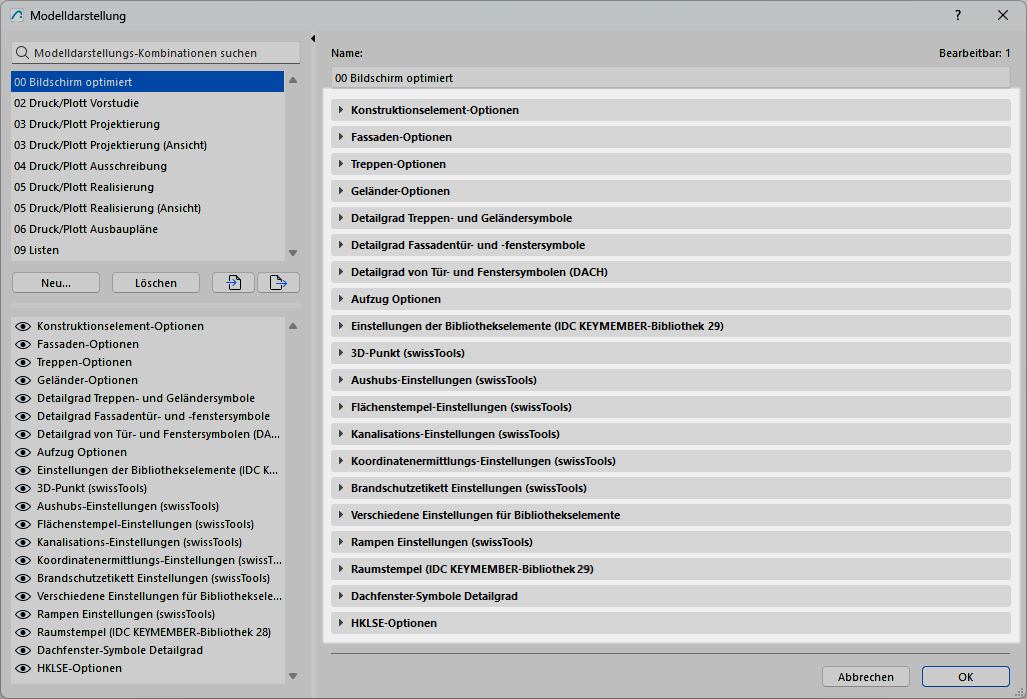The height and width of the screenshot is (699, 1027).
Task: Select 02 Druck/Plott Vorstudie combination
Action: [77, 103]
